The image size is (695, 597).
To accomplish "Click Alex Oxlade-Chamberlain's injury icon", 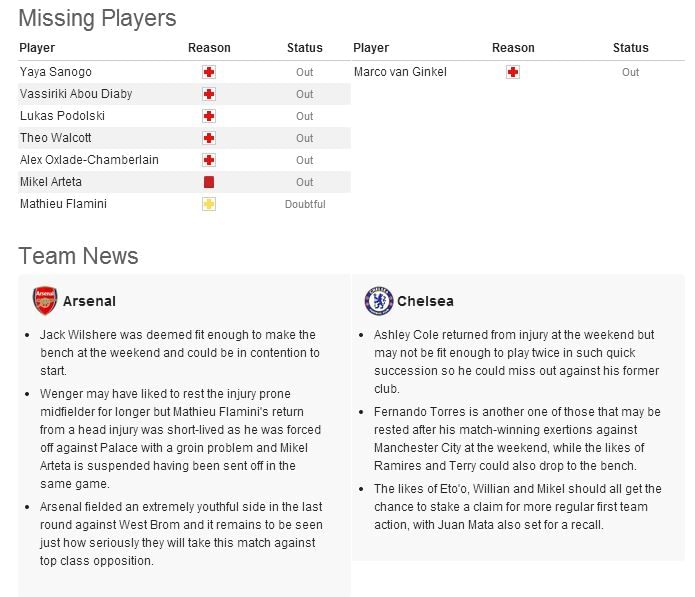I will coord(209,160).
